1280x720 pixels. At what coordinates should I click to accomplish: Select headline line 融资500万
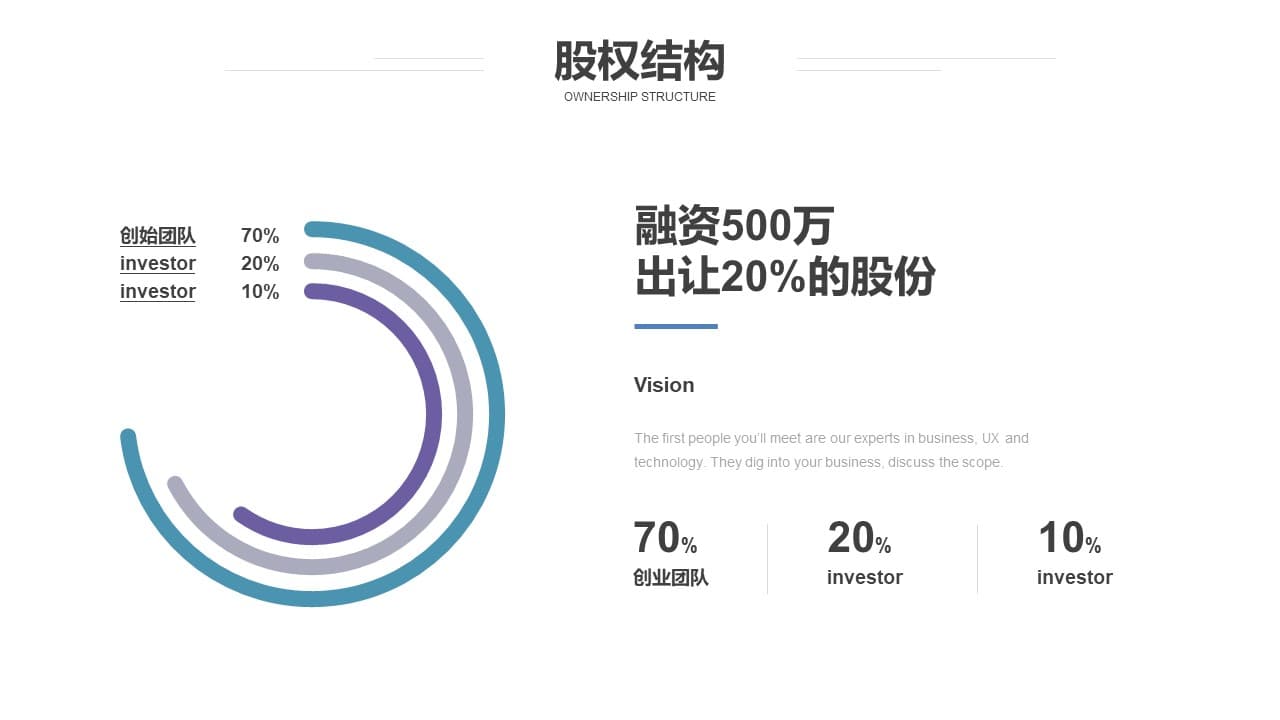734,226
